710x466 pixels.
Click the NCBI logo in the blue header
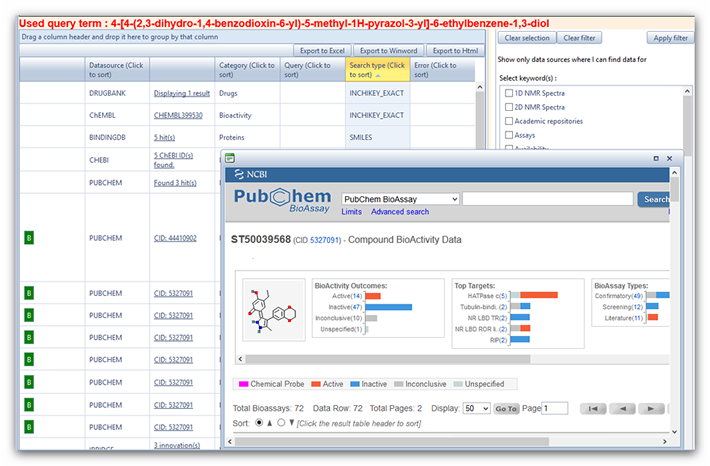pyautogui.click(x=250, y=174)
